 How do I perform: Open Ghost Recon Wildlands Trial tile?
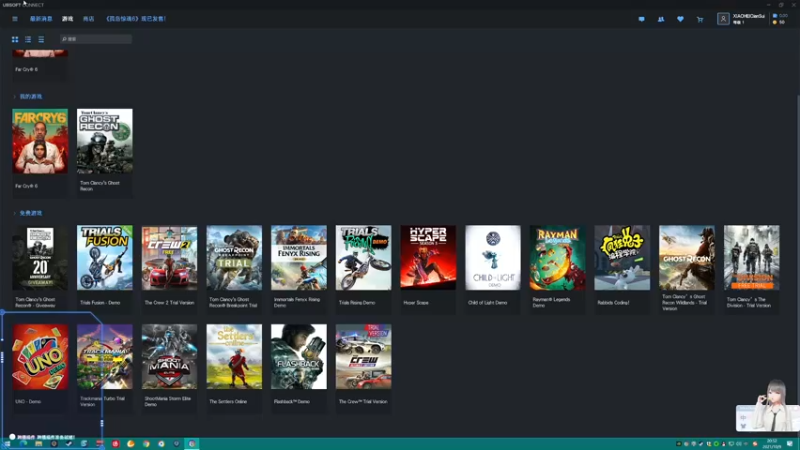coord(687,268)
